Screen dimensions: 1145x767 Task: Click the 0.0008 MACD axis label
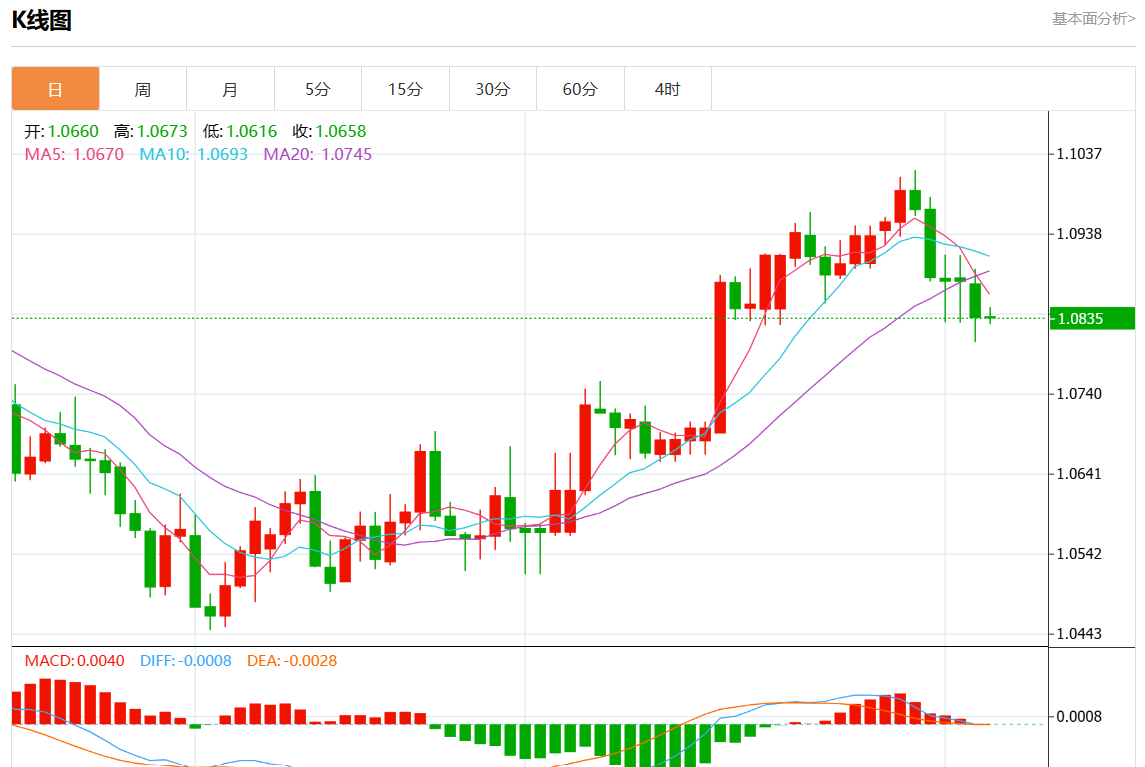[1079, 717]
